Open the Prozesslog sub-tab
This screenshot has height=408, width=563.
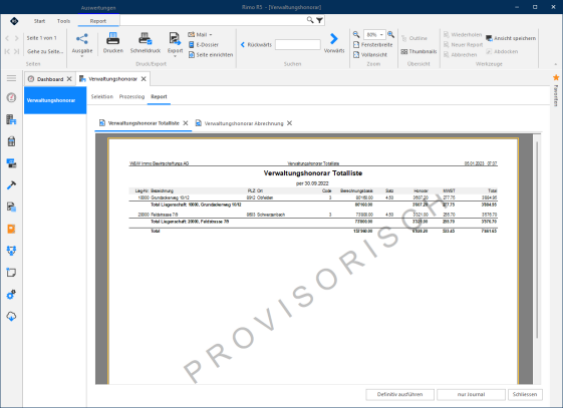coord(132,97)
